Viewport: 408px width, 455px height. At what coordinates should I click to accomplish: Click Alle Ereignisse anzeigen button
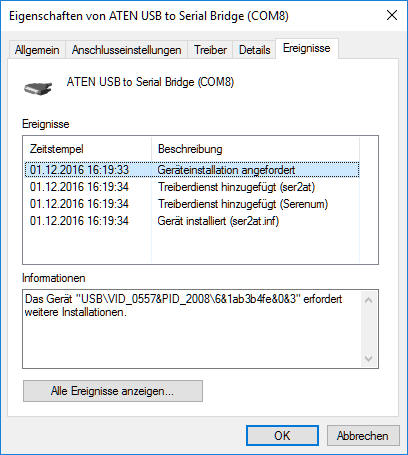113,391
